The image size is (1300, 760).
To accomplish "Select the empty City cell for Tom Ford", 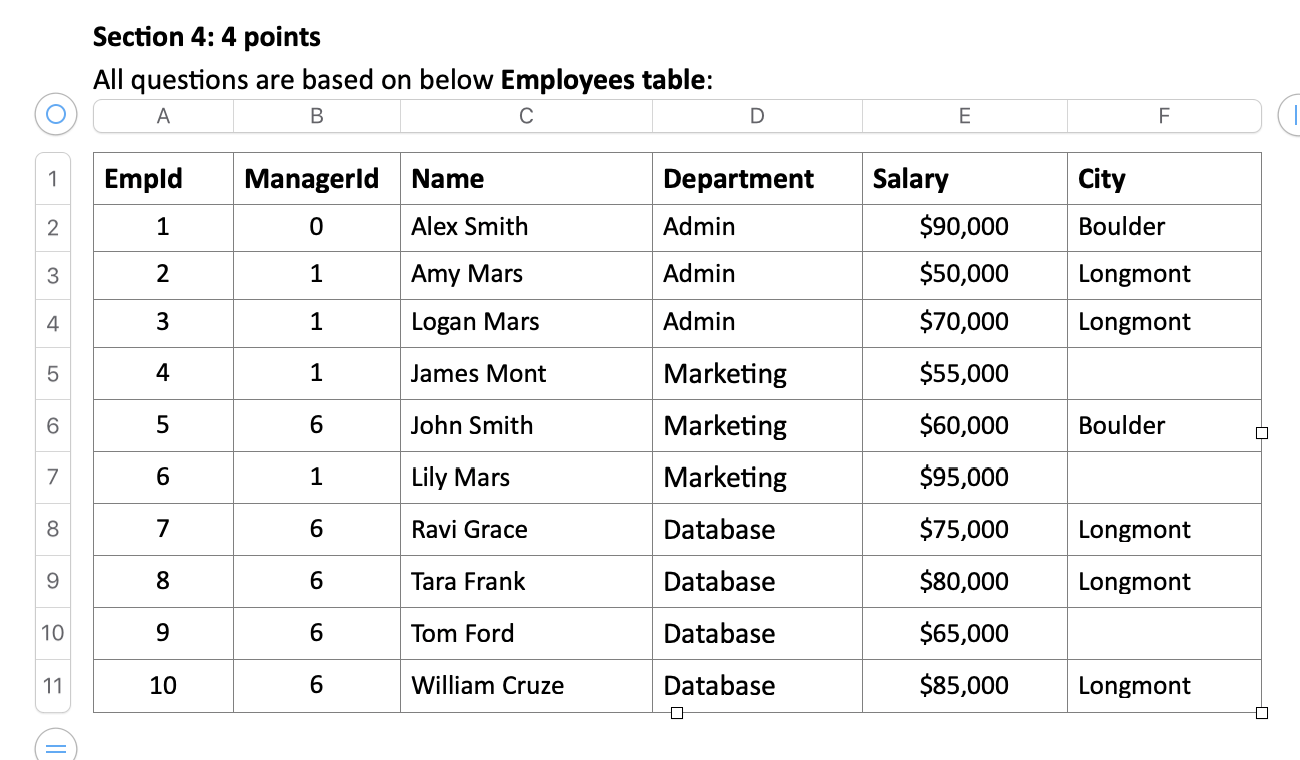I will pos(1164,633).
